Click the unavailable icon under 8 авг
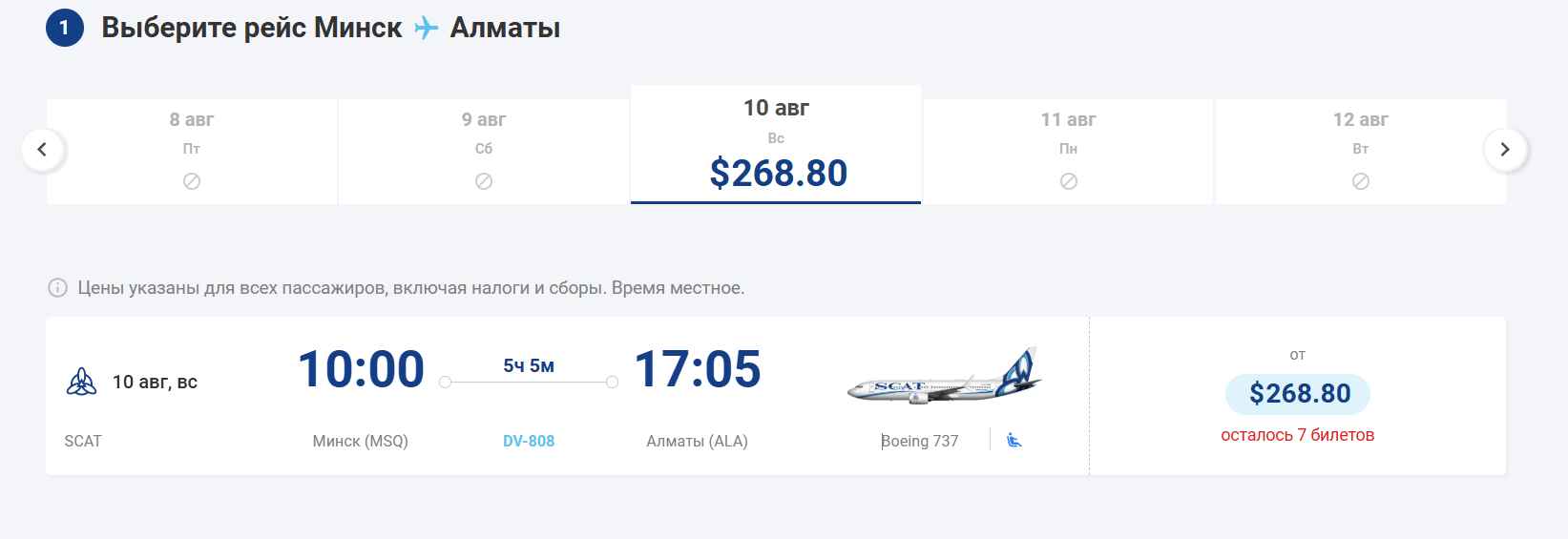Image resolution: width=1568 pixels, height=539 pixels. pyautogui.click(x=192, y=181)
